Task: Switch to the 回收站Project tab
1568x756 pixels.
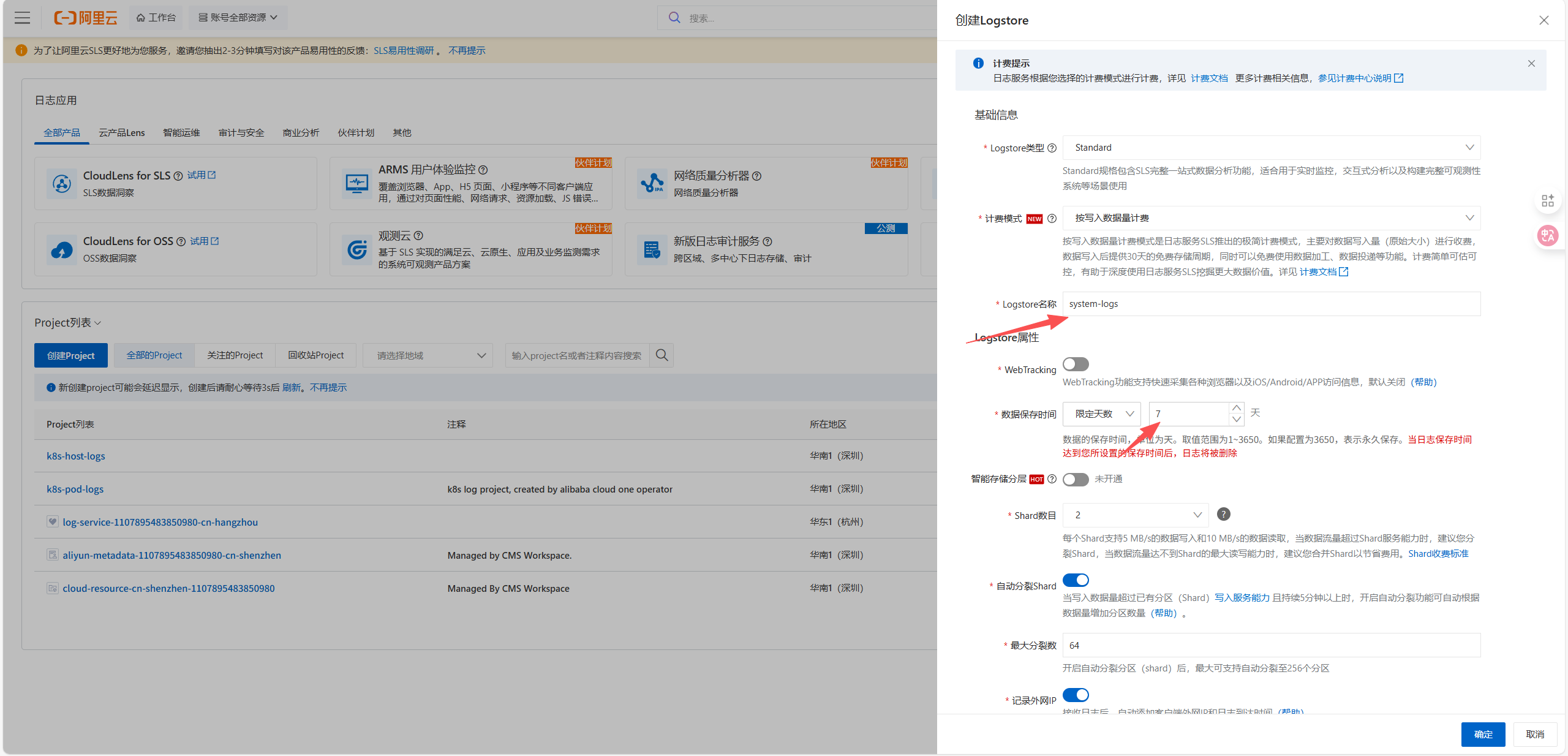Action: (x=315, y=355)
